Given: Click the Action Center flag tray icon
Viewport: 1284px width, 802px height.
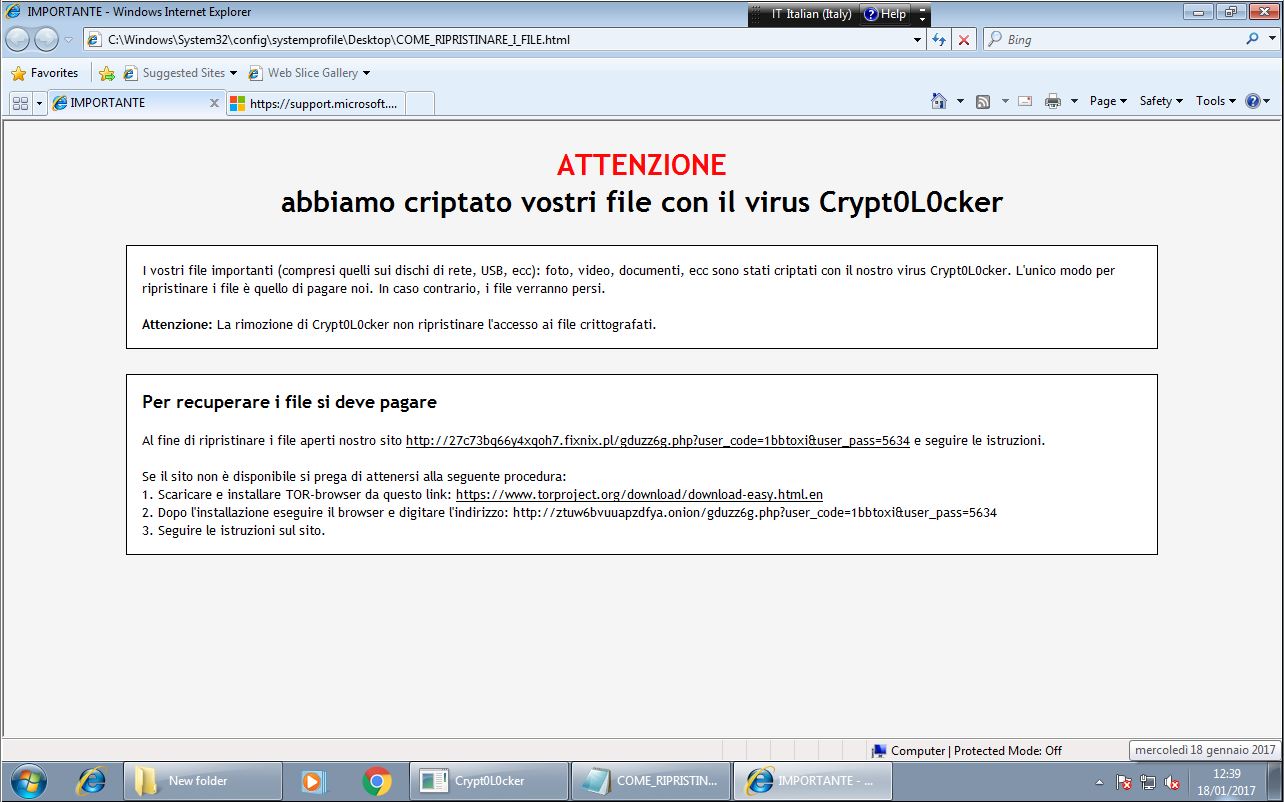Looking at the screenshot, I should (1124, 783).
